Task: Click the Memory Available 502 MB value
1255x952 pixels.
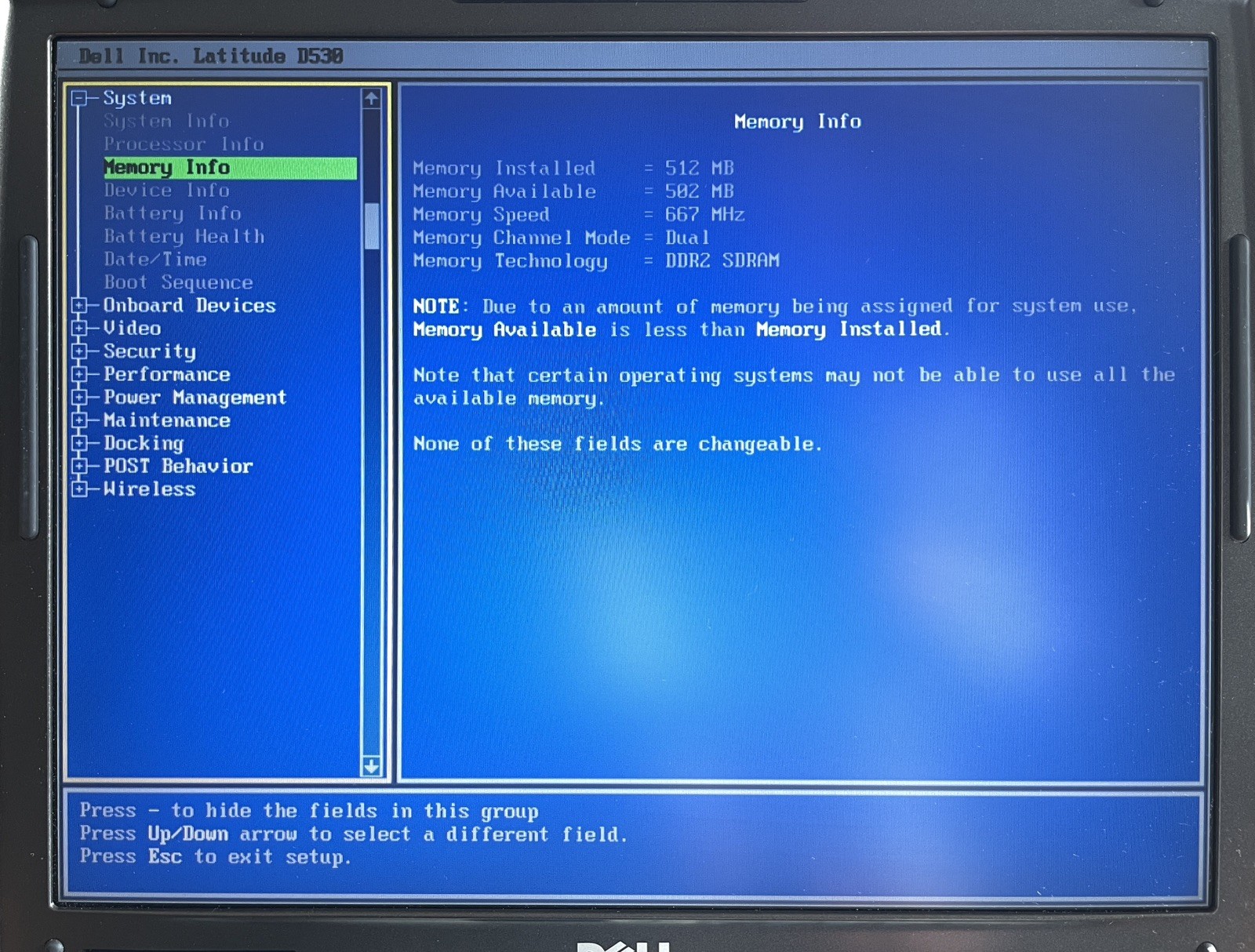Action: click(x=700, y=191)
